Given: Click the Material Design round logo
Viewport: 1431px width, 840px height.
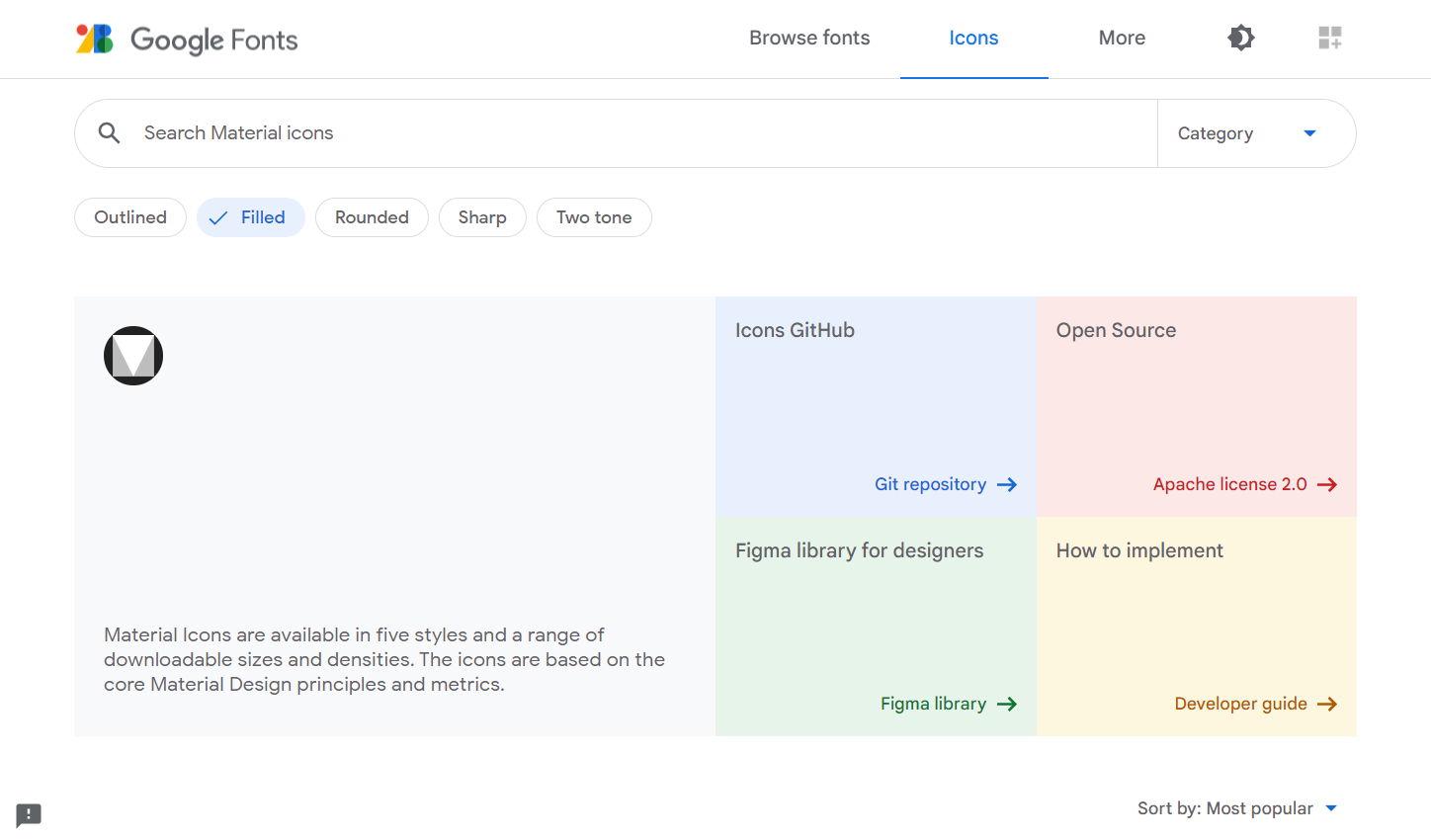Looking at the screenshot, I should tap(133, 356).
